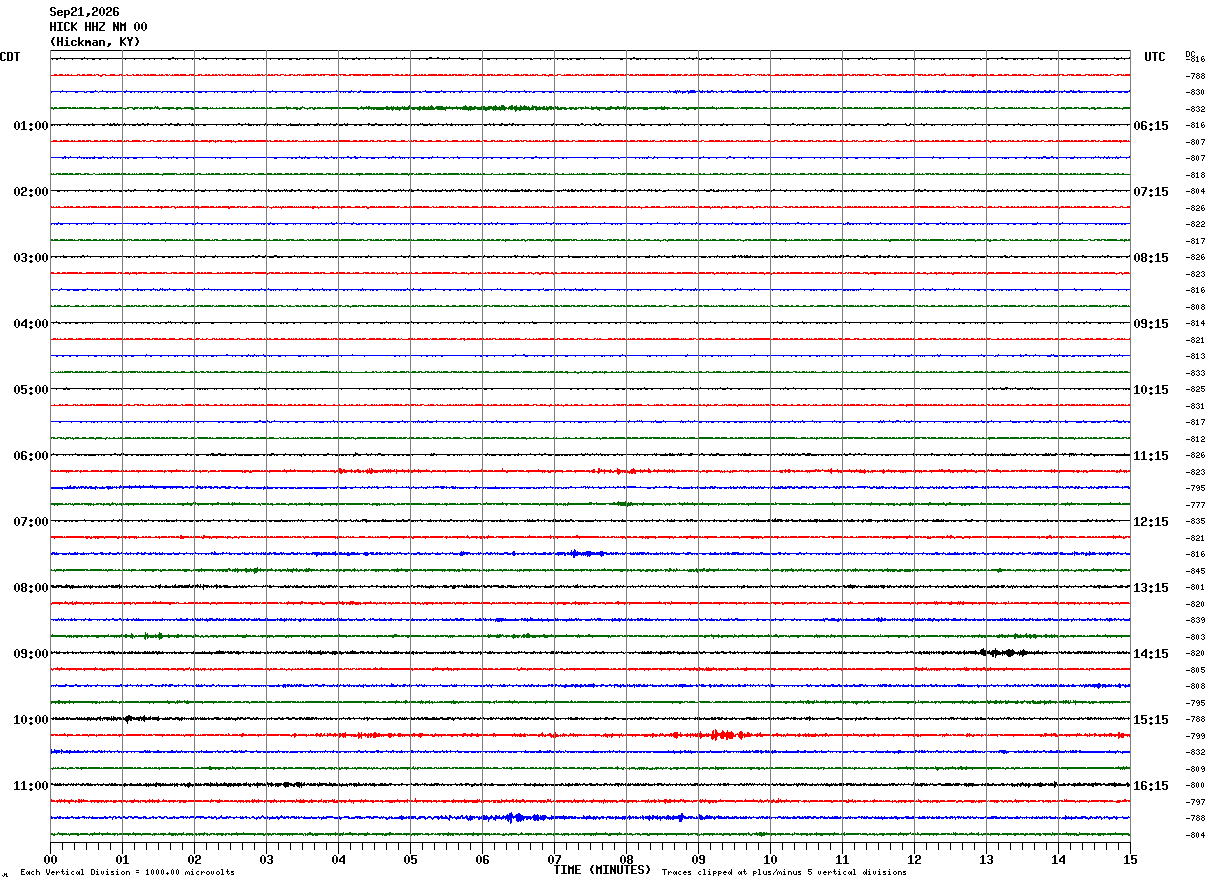This screenshot has width=1210, height=886.
Task: Click the CDT timezone label
Action: 10,57
